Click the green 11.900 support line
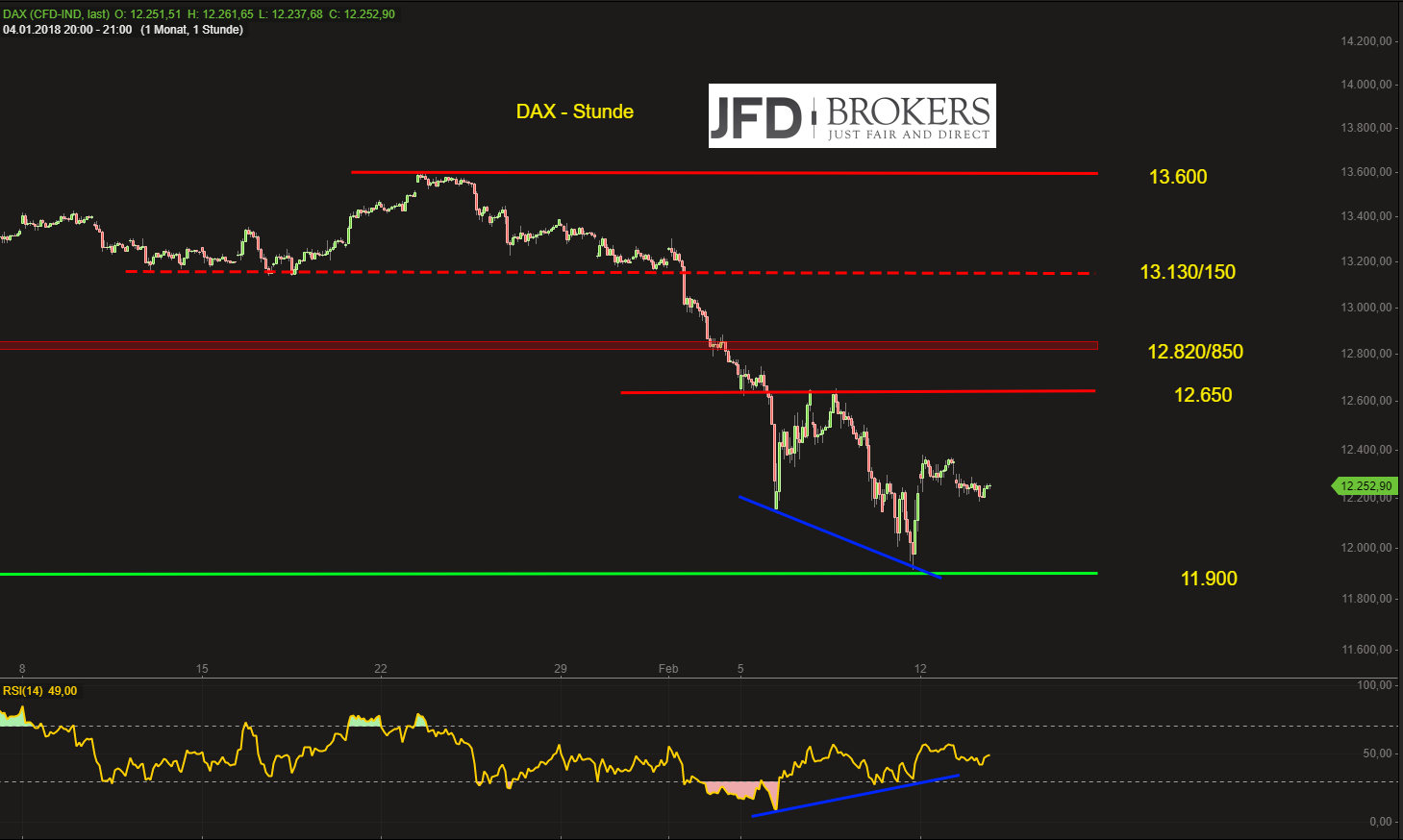Image resolution: width=1403 pixels, height=840 pixels. click(x=548, y=574)
